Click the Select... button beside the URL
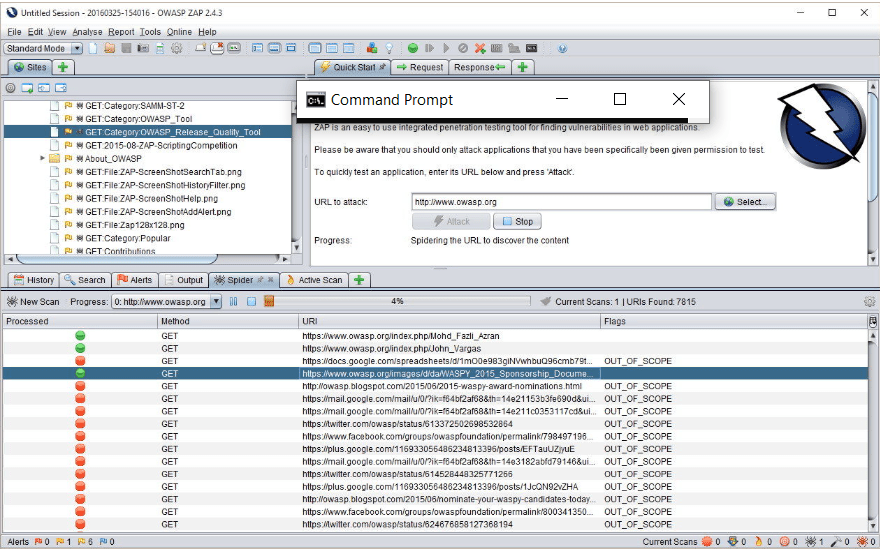The image size is (880, 549). [x=745, y=202]
